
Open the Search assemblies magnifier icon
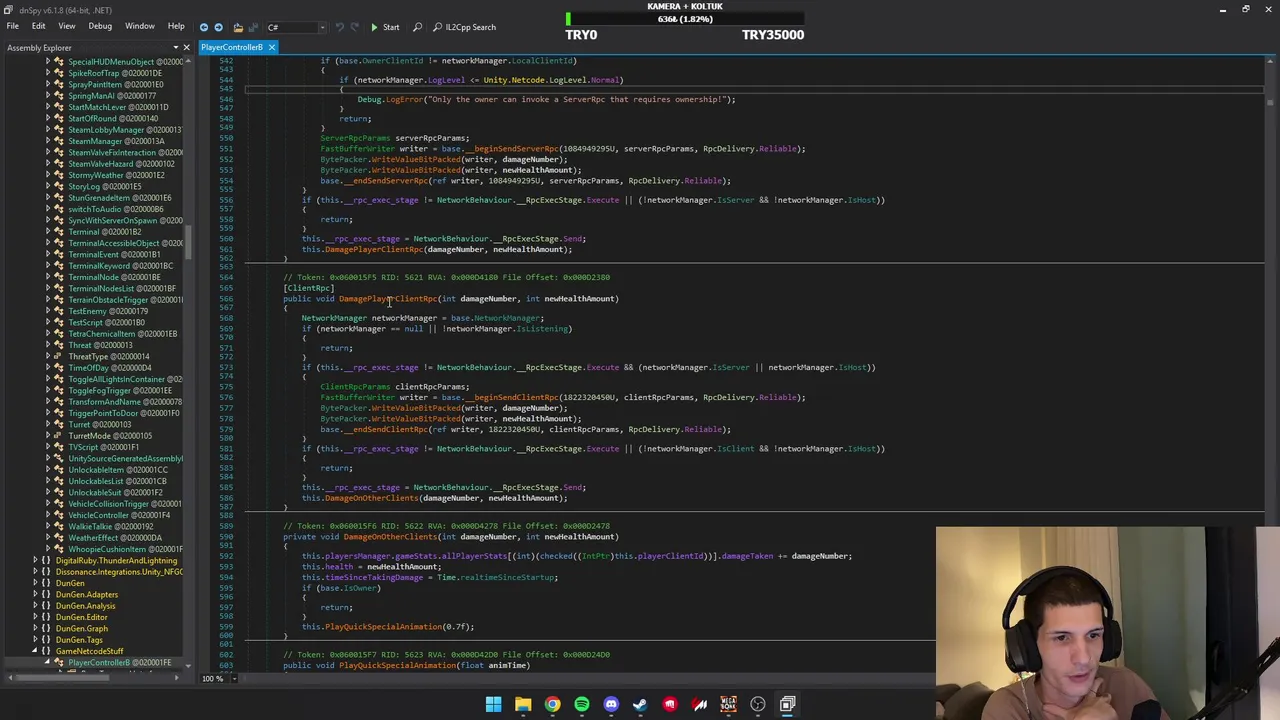[417, 27]
